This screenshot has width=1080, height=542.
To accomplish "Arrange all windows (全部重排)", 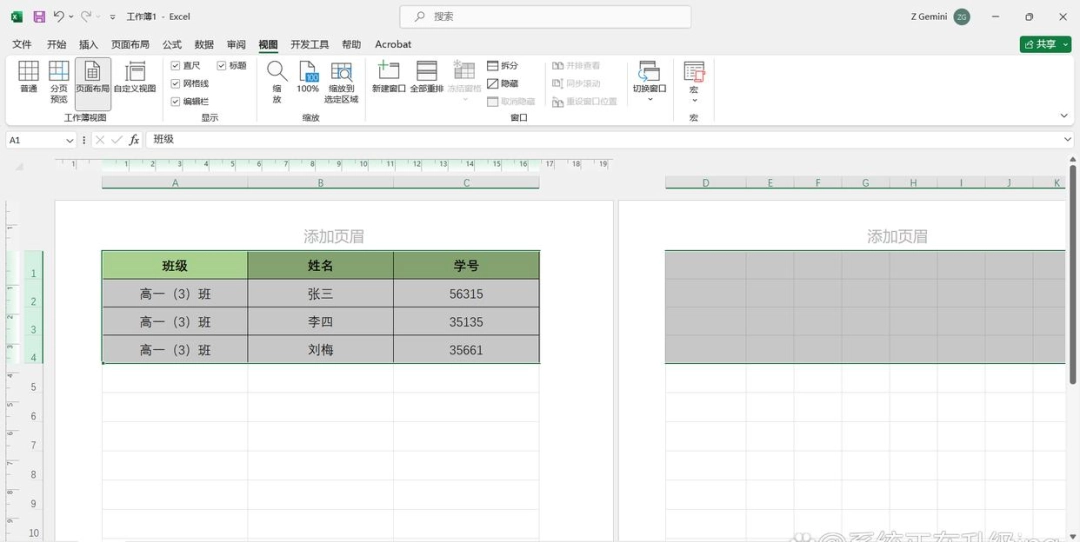I will click(426, 78).
